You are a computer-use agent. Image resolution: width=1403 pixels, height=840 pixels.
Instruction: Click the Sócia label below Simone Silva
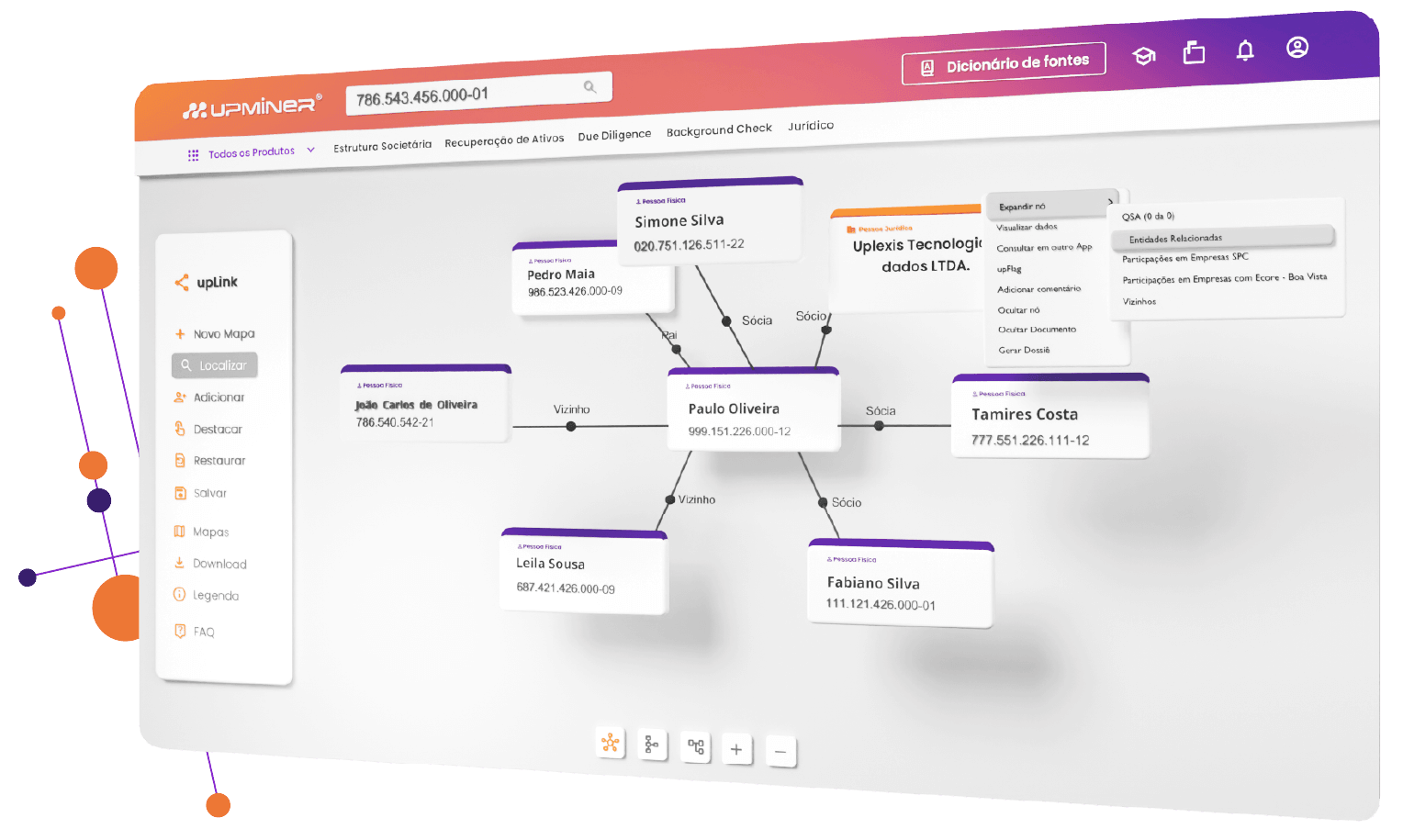click(x=758, y=320)
